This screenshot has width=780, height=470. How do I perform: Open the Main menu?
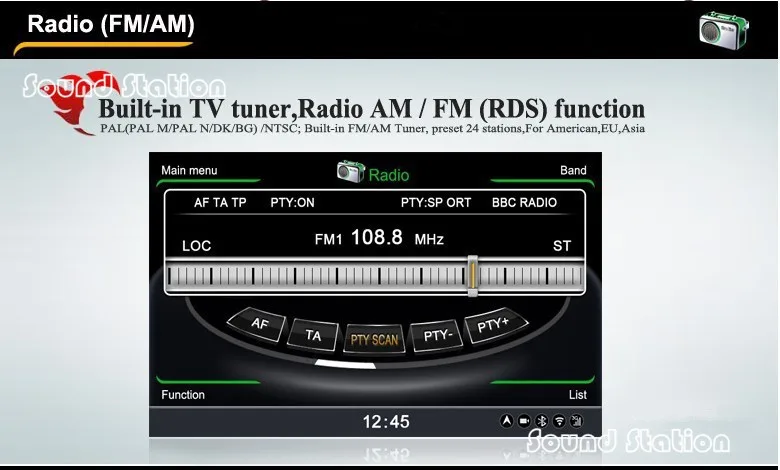189,171
